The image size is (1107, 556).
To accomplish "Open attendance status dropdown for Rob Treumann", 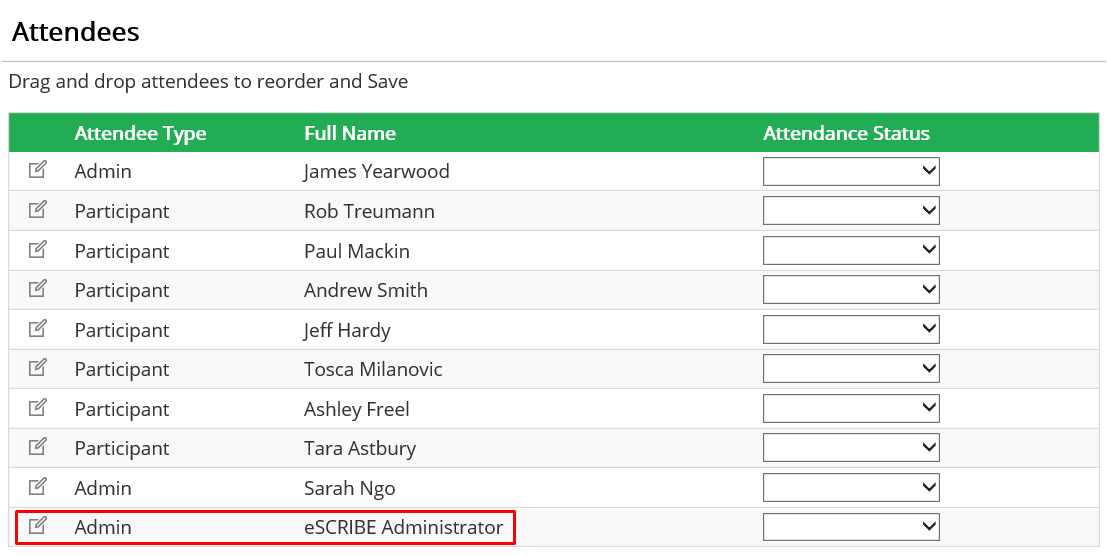I will 851,211.
